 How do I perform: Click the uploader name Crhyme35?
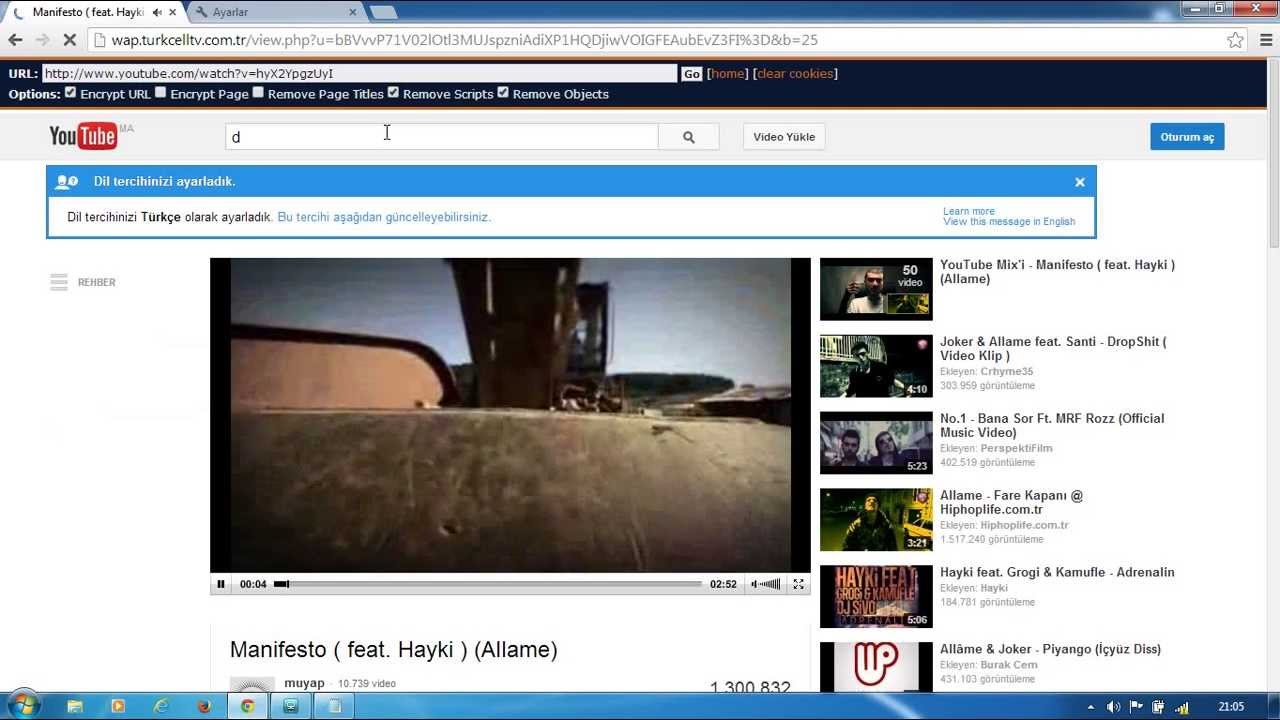point(1006,372)
